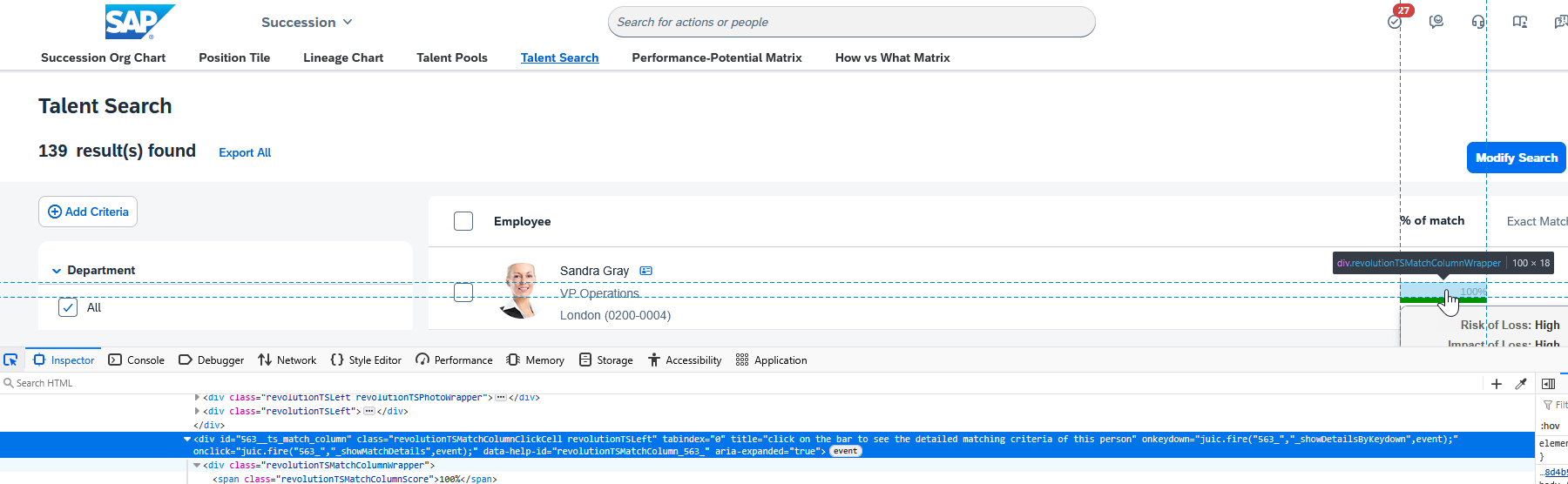Focus the Search for actions or people field
This screenshot has height=484, width=1568.
(852, 22)
